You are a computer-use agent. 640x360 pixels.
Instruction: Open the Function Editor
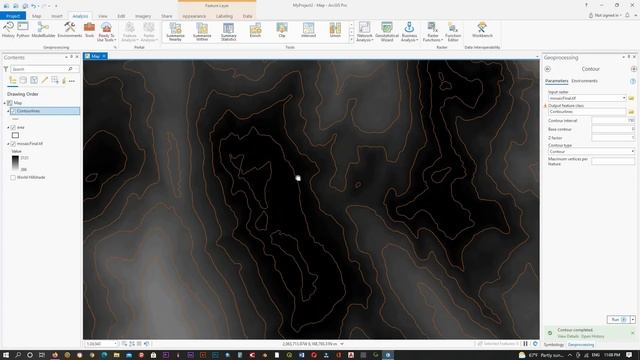tap(453, 32)
